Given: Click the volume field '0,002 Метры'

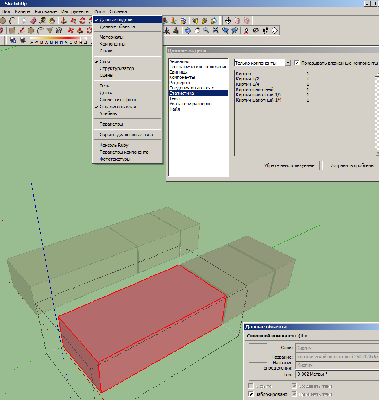Looking at the screenshot, I should [337, 374].
